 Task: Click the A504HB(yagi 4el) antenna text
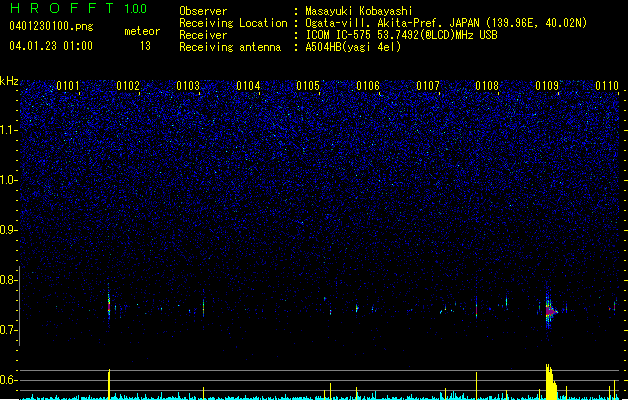tap(353, 47)
